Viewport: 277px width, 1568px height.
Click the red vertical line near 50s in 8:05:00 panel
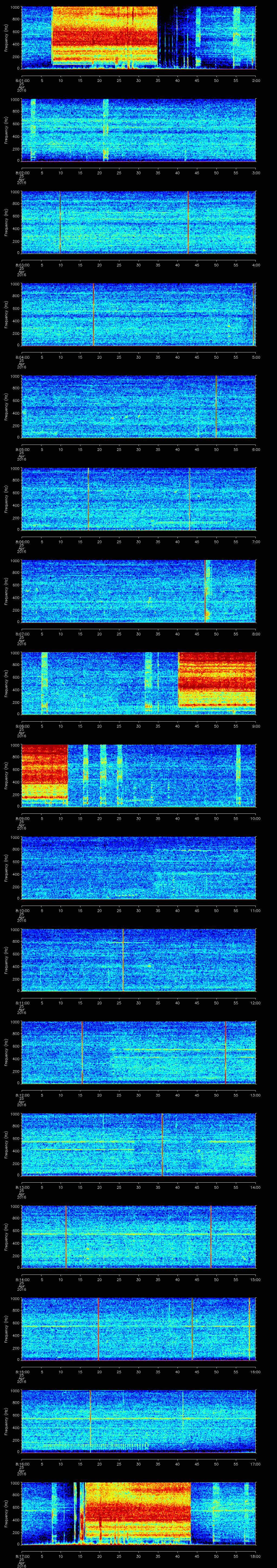216,407
